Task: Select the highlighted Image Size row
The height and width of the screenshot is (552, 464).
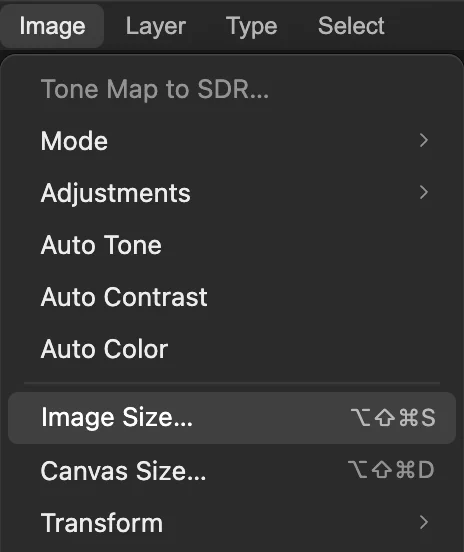Action: 232,418
